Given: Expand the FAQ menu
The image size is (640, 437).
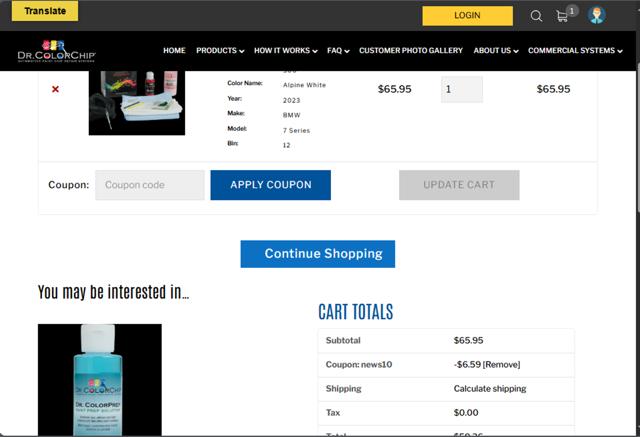Looking at the screenshot, I should pos(338,51).
